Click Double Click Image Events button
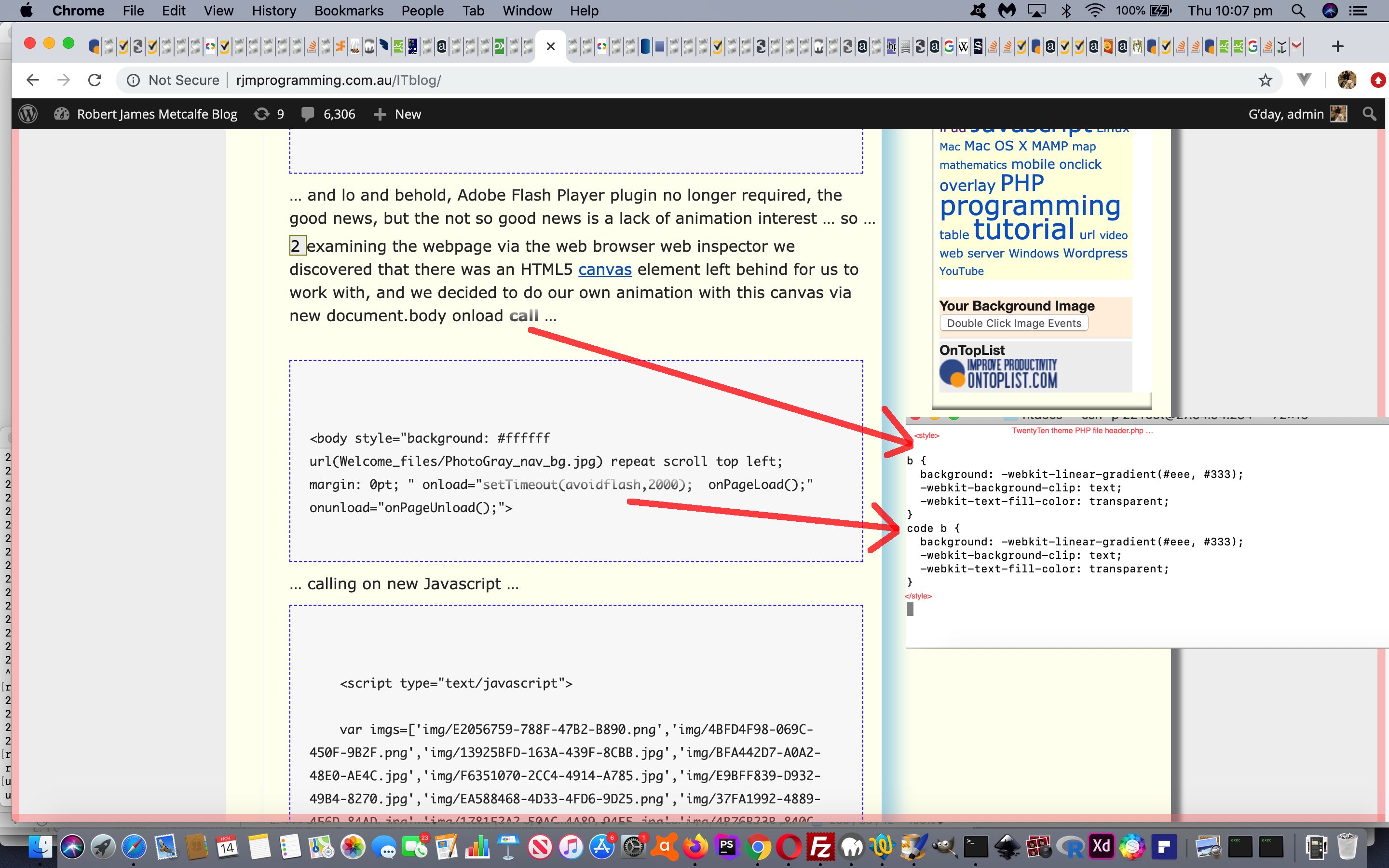Image resolution: width=1389 pixels, height=868 pixels. pos(1014,323)
